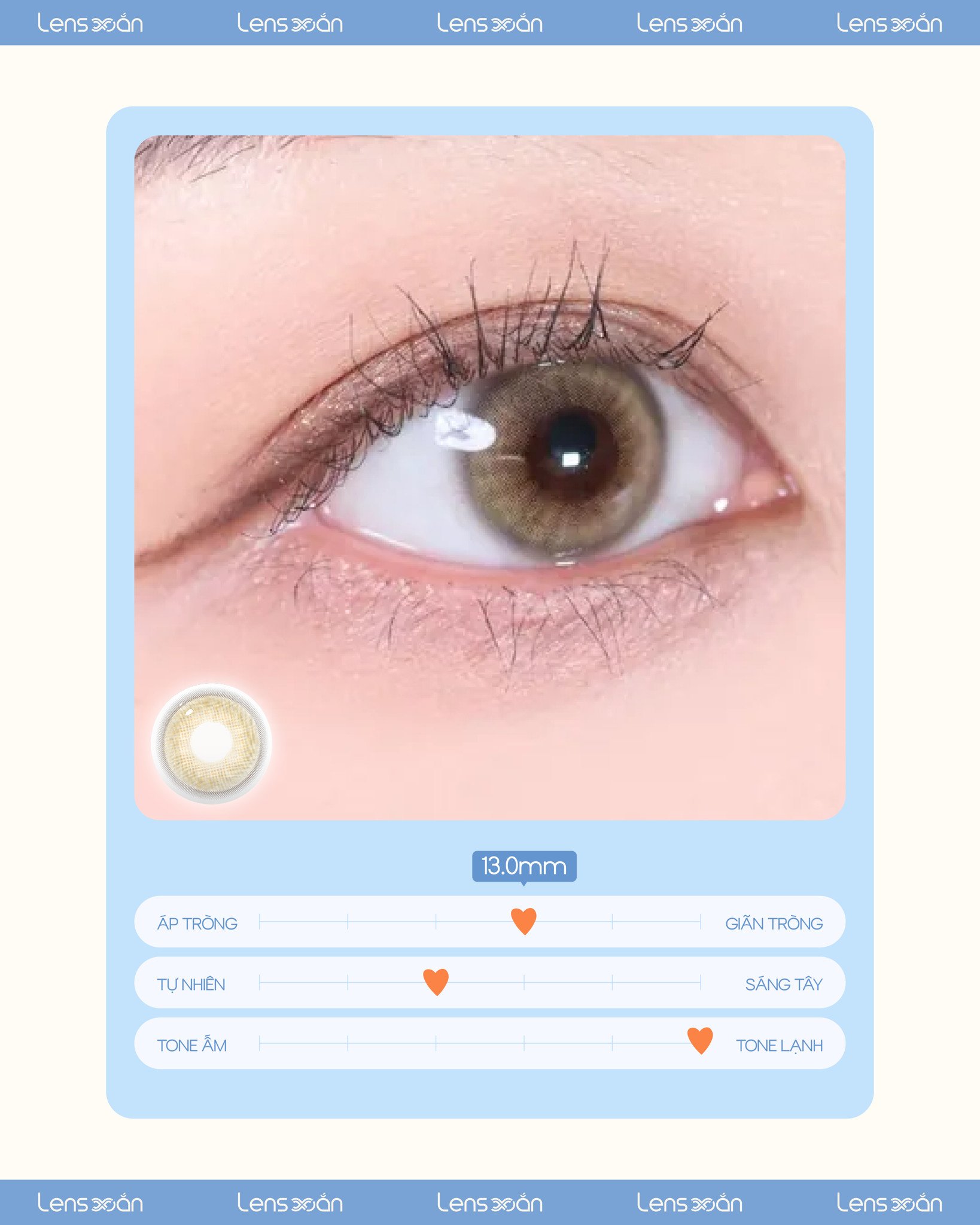Click the second top banner Lens xoắn logo
The width and height of the screenshot is (980, 1225).
click(x=290, y=23)
